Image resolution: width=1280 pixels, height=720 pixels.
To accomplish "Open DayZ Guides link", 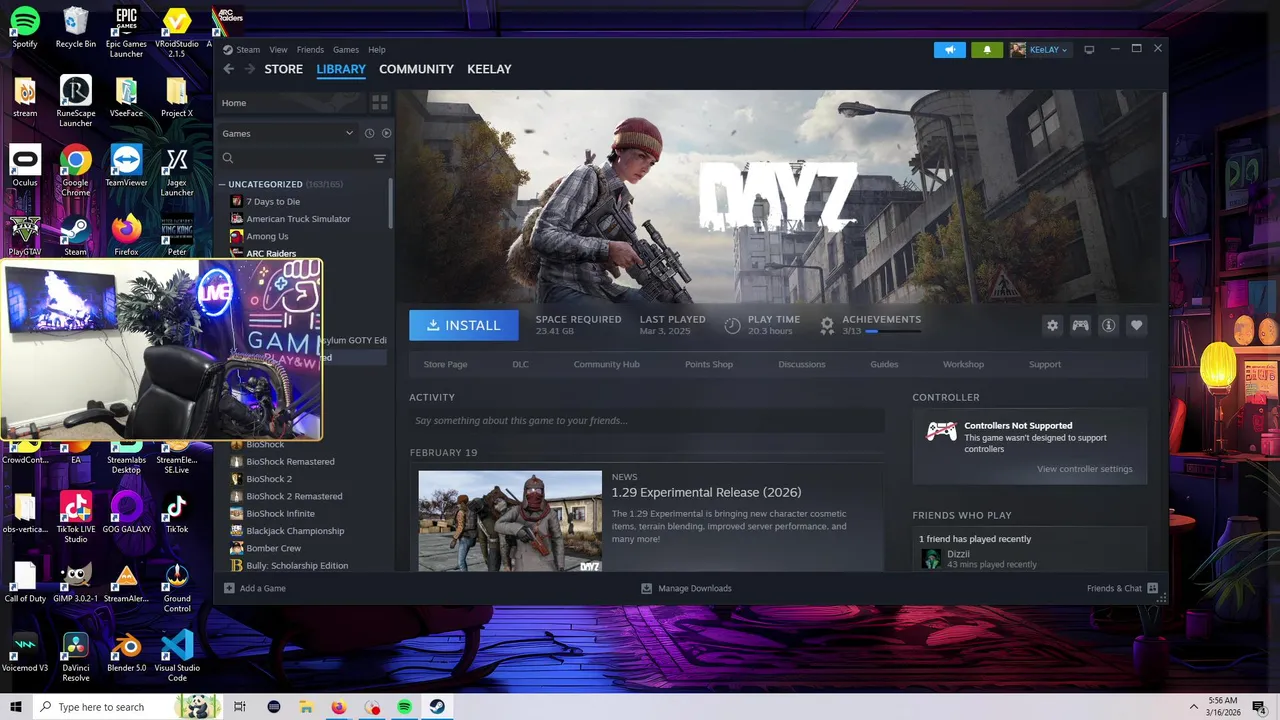I will pyautogui.click(x=884, y=364).
